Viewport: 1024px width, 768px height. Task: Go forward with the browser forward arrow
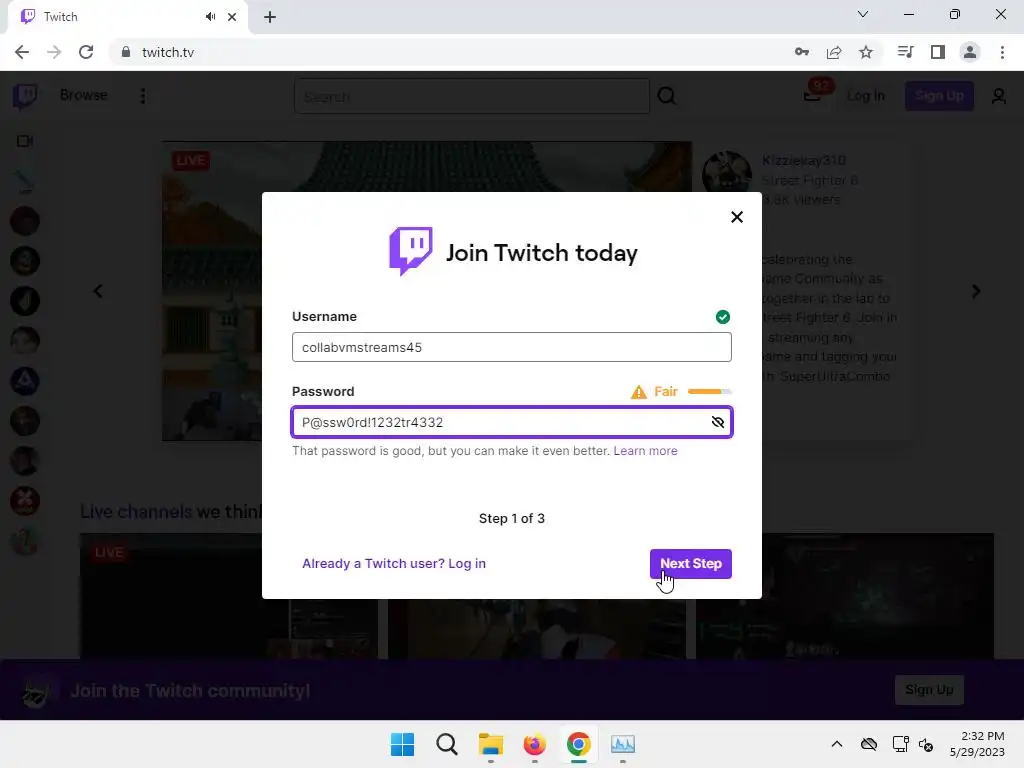pyautogui.click(x=54, y=52)
